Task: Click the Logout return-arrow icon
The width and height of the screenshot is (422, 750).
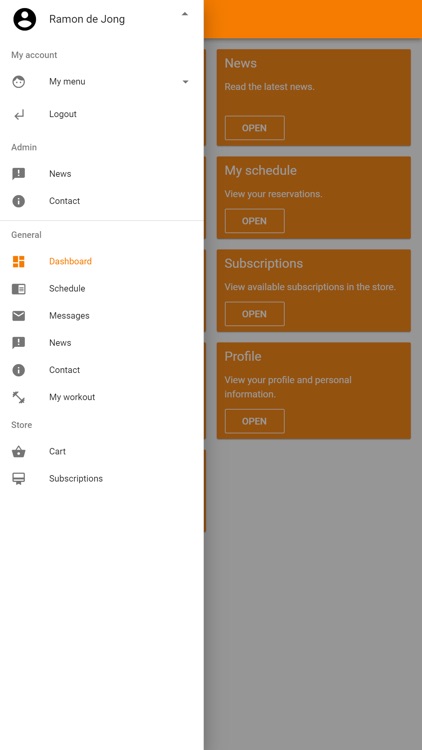Action: click(19, 114)
